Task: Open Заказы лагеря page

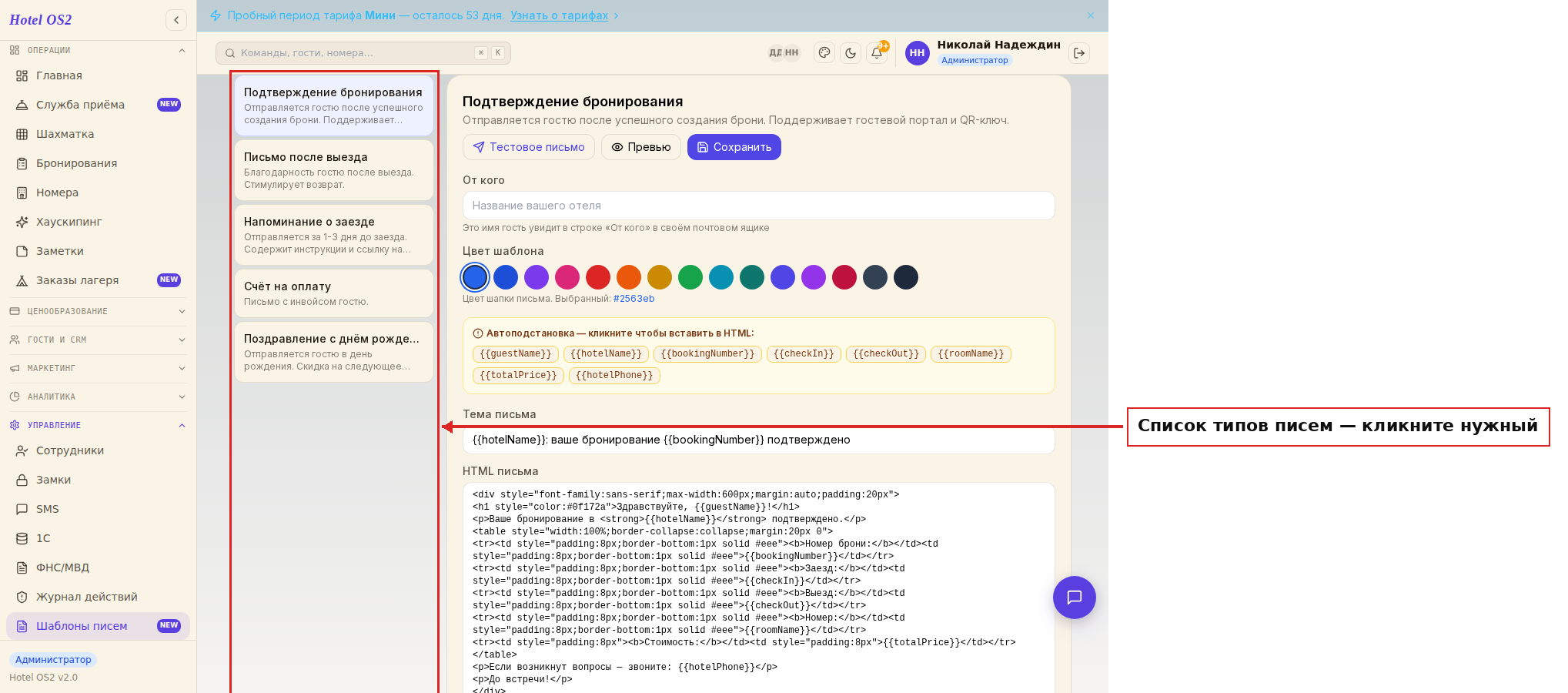Action: [98, 280]
